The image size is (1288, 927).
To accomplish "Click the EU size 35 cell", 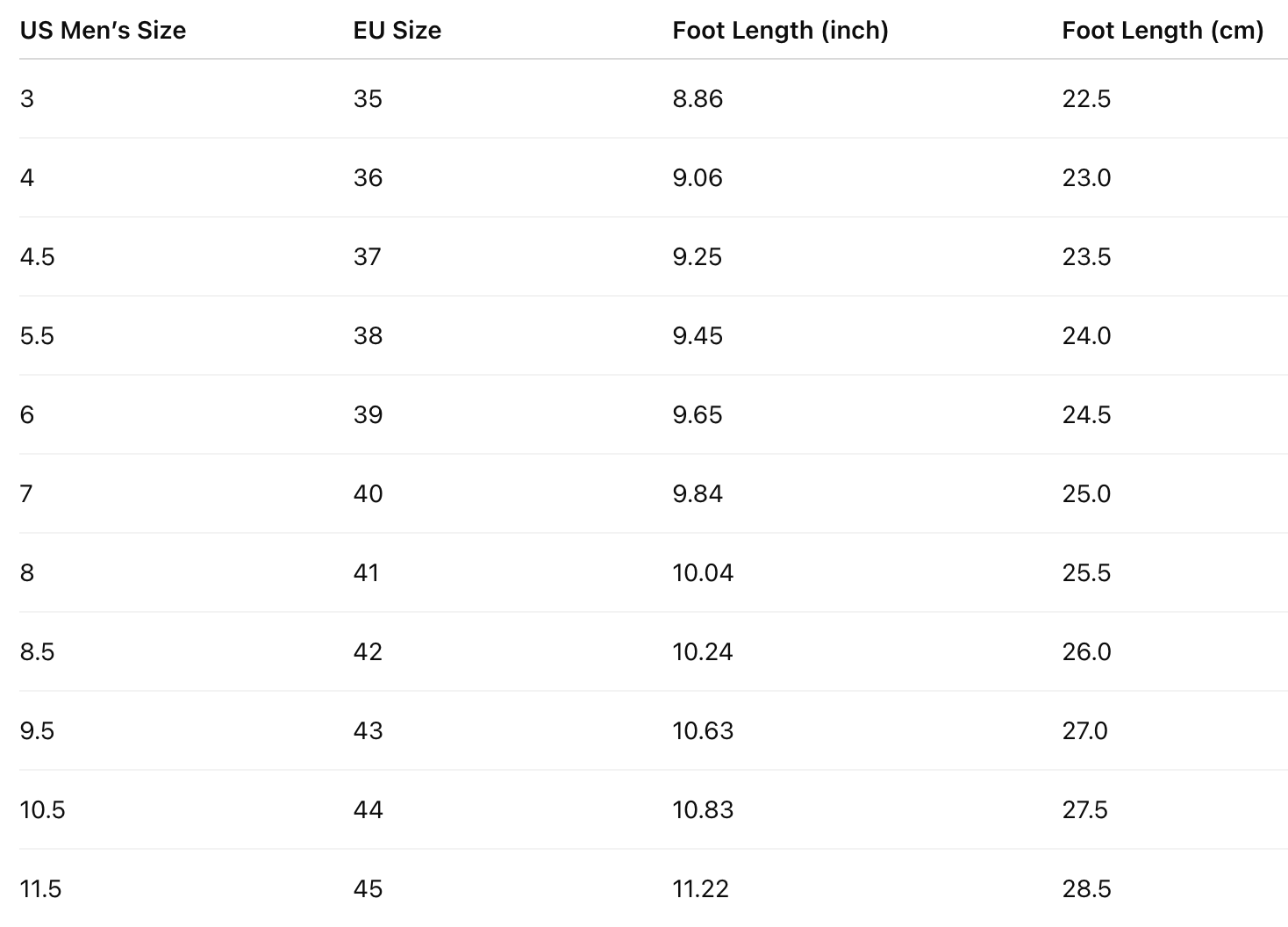I will click(x=368, y=98).
